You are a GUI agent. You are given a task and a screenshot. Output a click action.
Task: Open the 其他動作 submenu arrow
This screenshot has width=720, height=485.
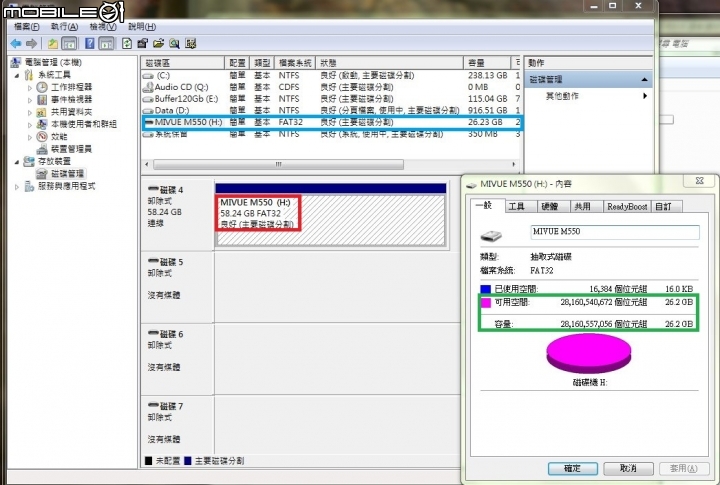point(645,96)
